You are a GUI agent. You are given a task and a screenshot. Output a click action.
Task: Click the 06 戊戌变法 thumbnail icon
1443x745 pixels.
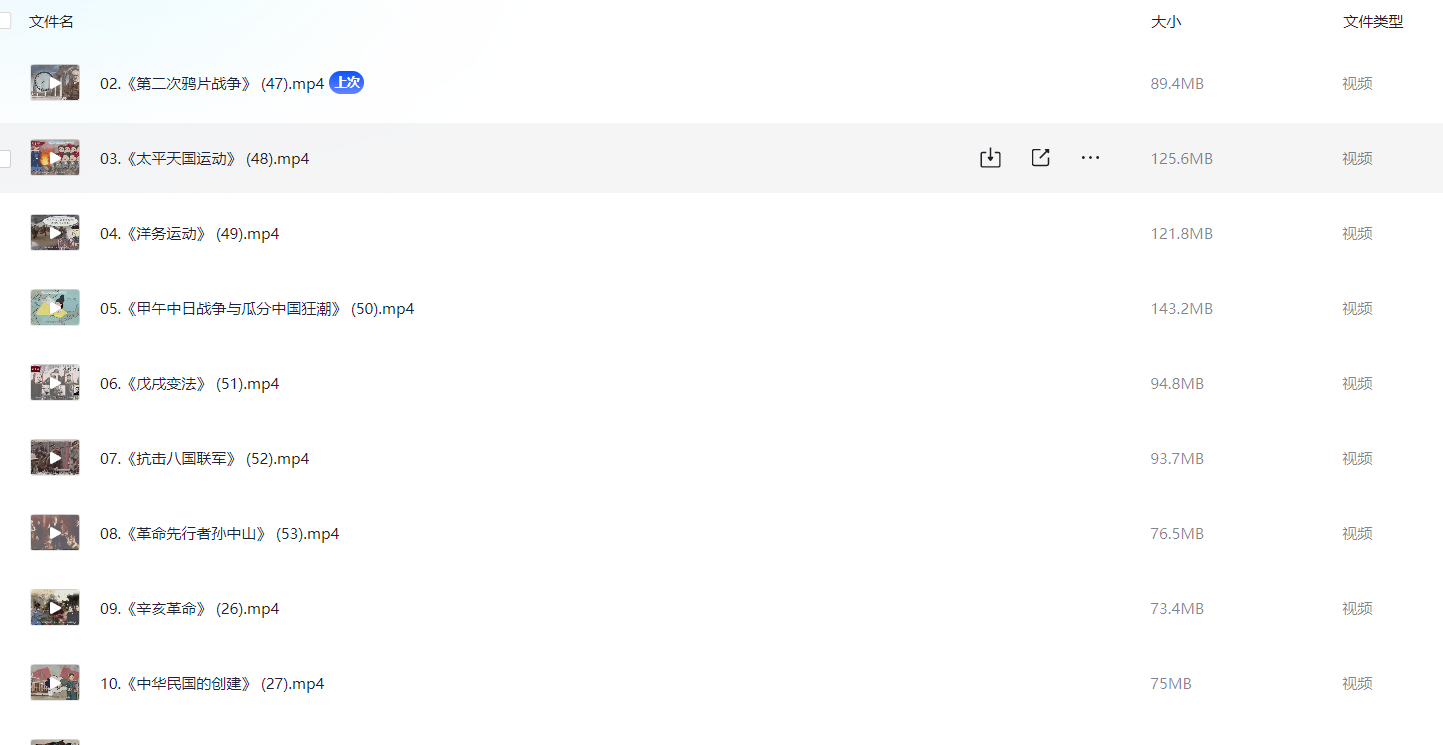[x=55, y=383]
